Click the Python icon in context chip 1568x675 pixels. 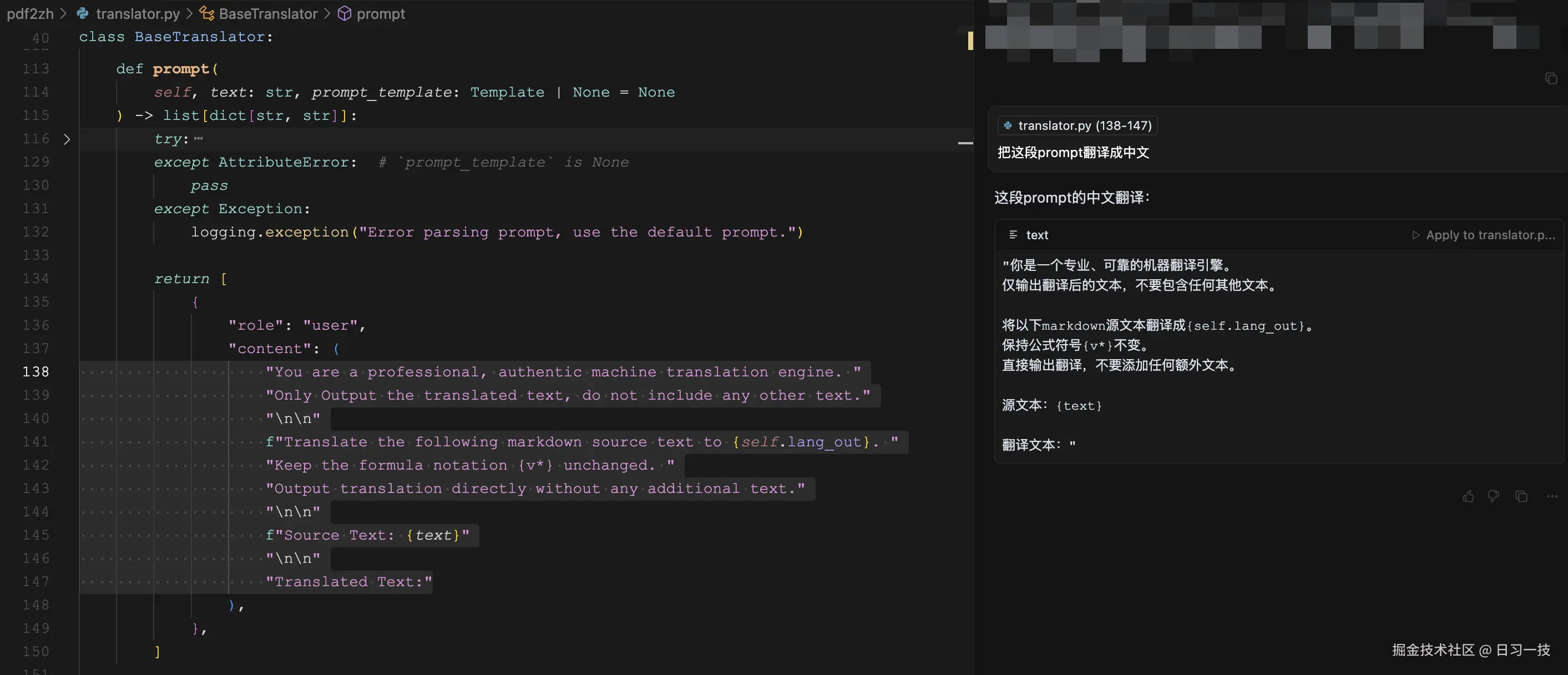pyautogui.click(x=1008, y=125)
